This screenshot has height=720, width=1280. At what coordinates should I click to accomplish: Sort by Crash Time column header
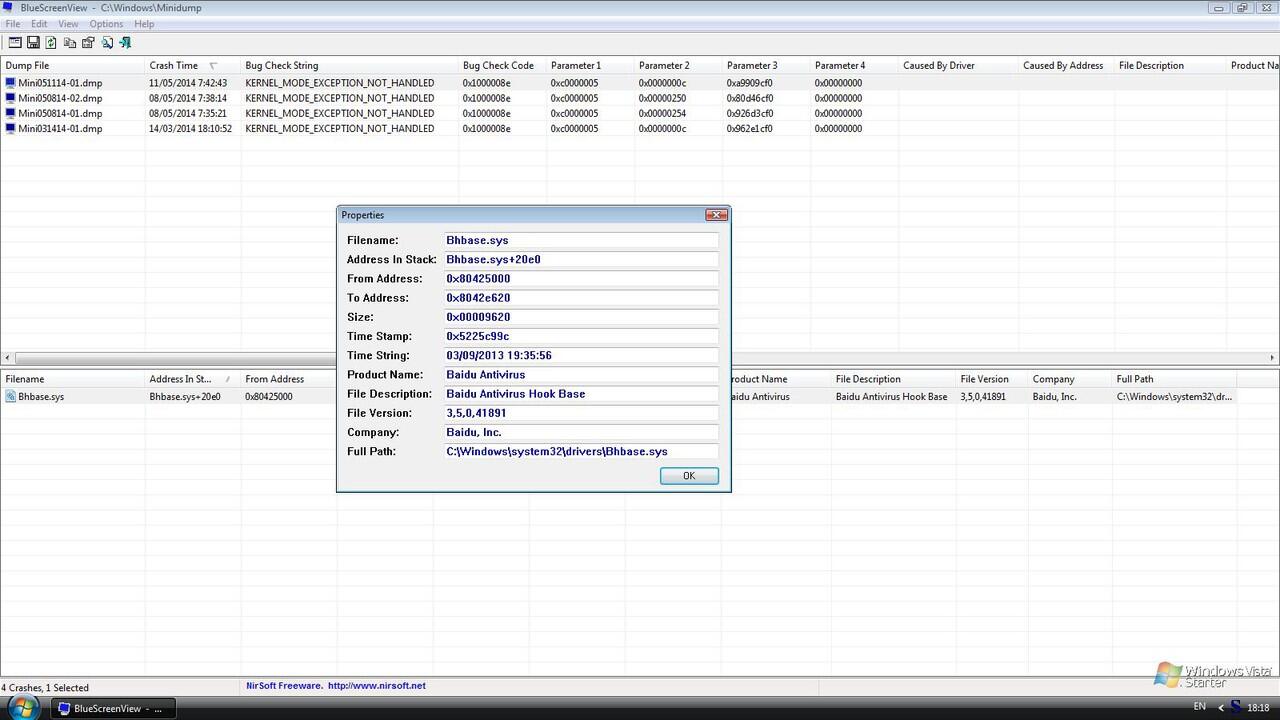[x=192, y=66]
